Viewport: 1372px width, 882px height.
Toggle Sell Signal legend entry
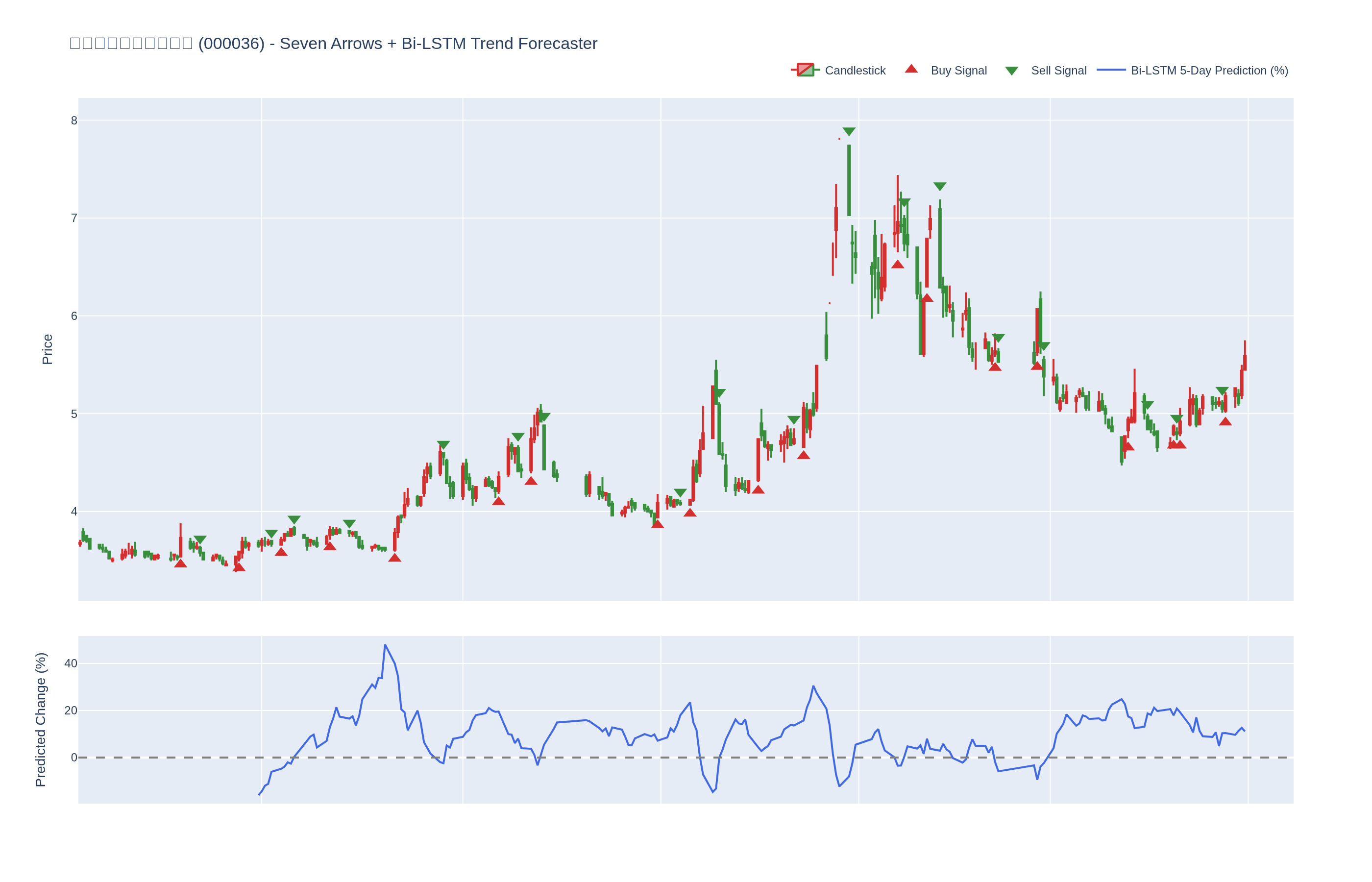tap(1046, 71)
